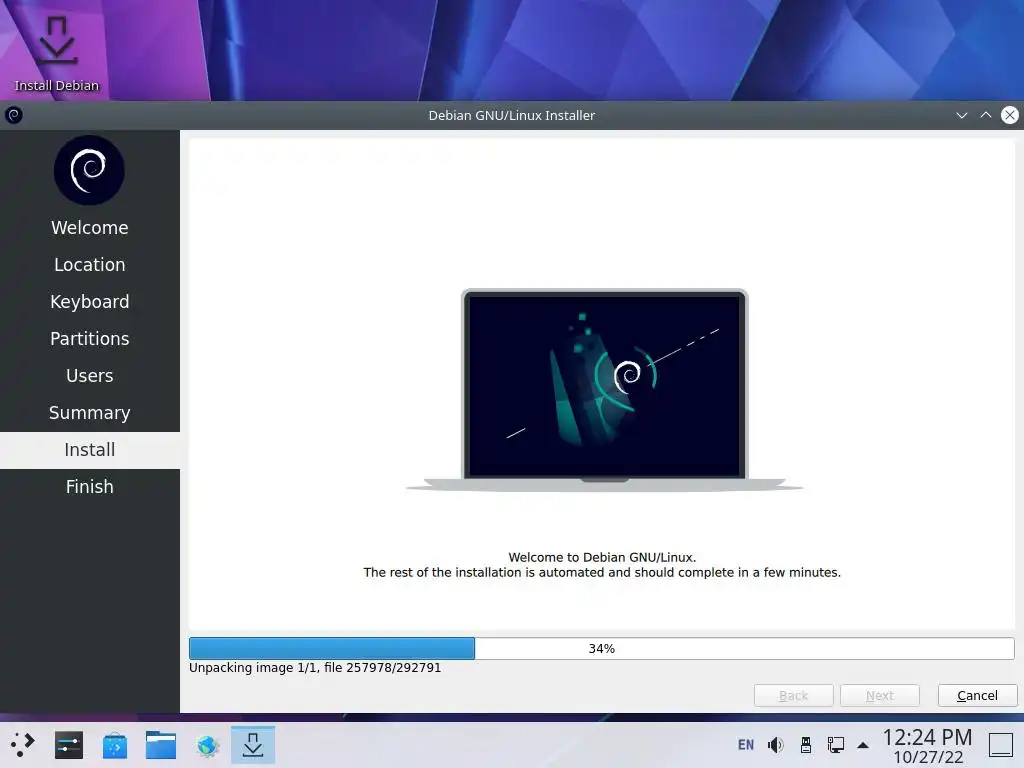1024x768 pixels.
Task: Close the Debian installer window
Action: point(1010,116)
